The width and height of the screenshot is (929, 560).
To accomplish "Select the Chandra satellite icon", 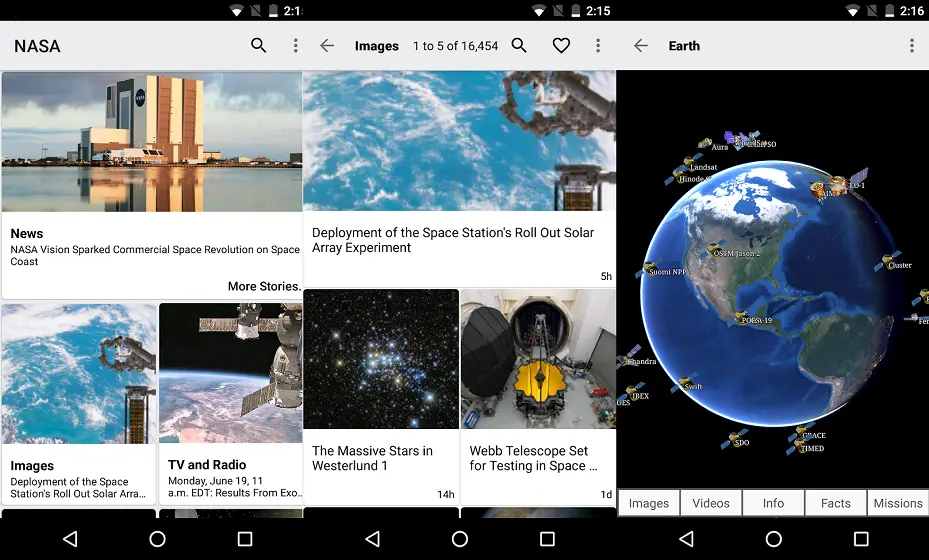I will (x=629, y=355).
